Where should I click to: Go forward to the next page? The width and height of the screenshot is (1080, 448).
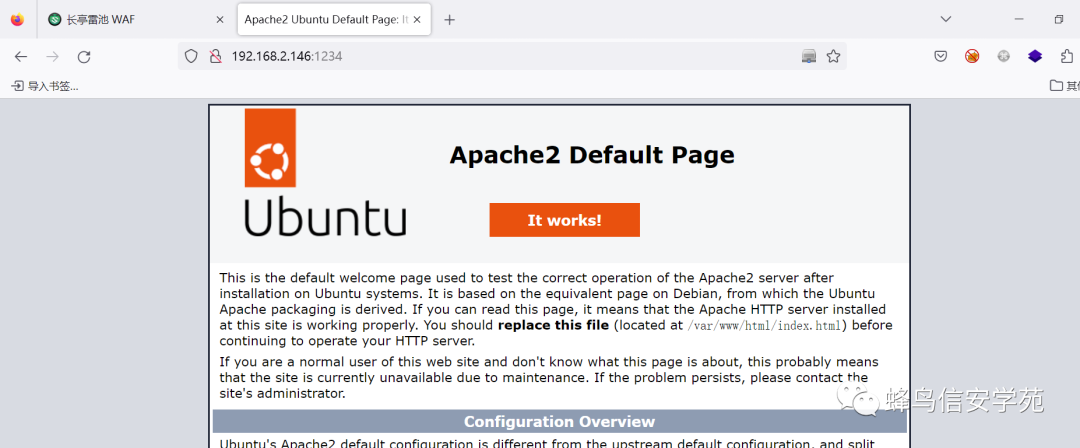coord(52,57)
